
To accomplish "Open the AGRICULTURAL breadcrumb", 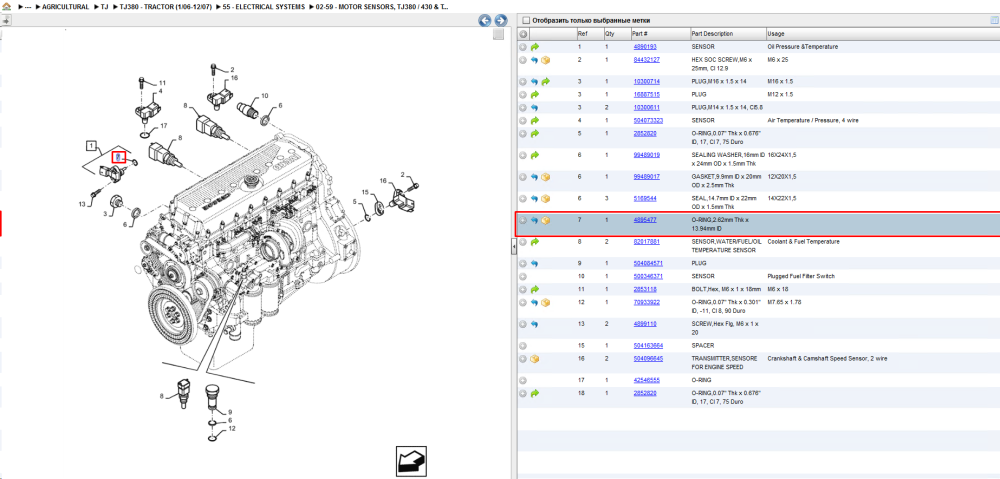I will point(65,7).
